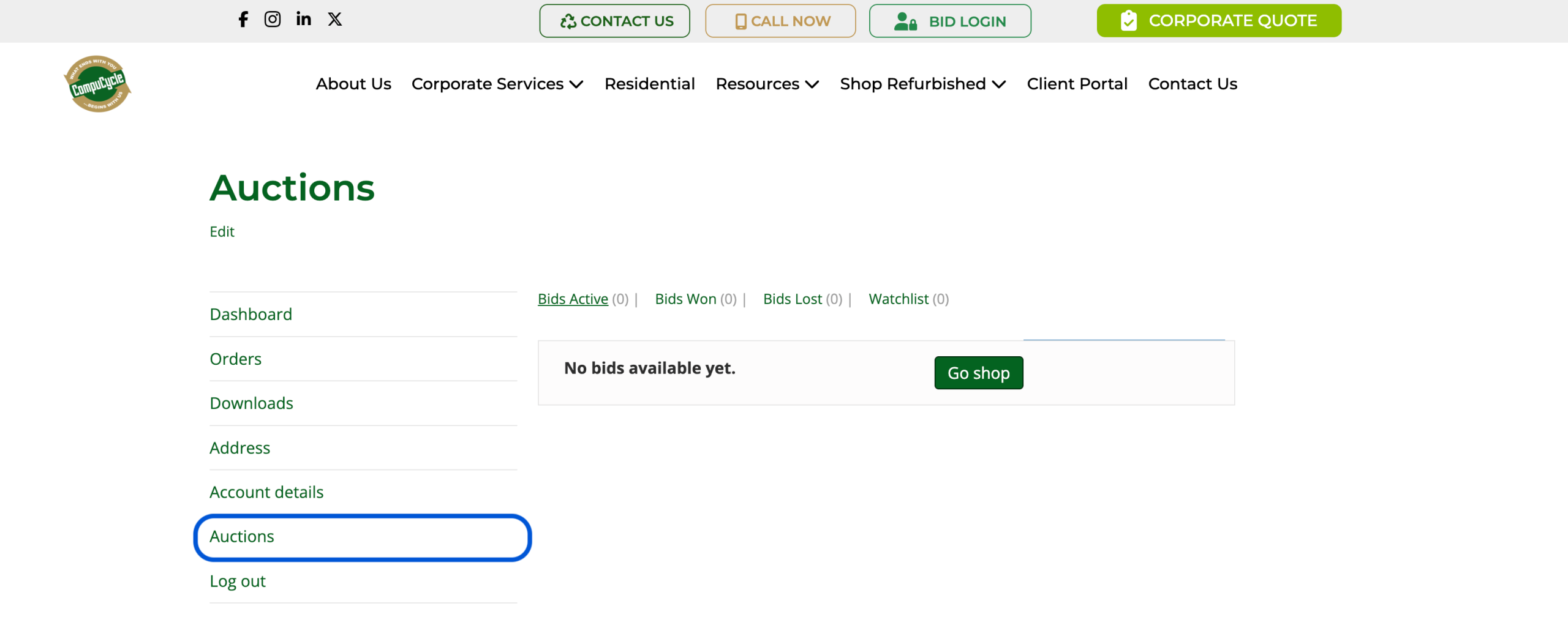Image resolution: width=1568 pixels, height=617 pixels.
Task: Open the Facebook social icon
Action: point(243,20)
